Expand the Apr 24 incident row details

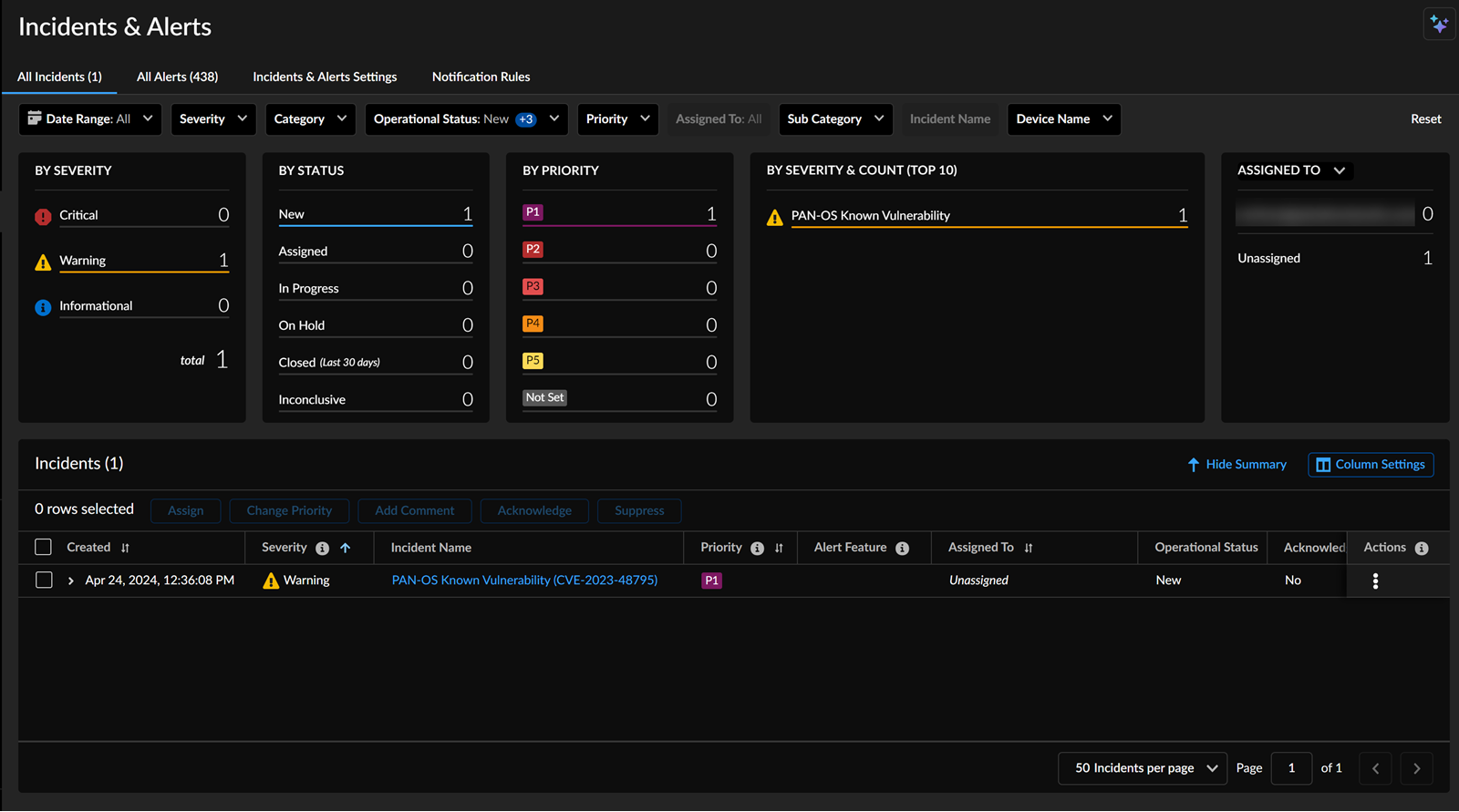pyautogui.click(x=71, y=581)
